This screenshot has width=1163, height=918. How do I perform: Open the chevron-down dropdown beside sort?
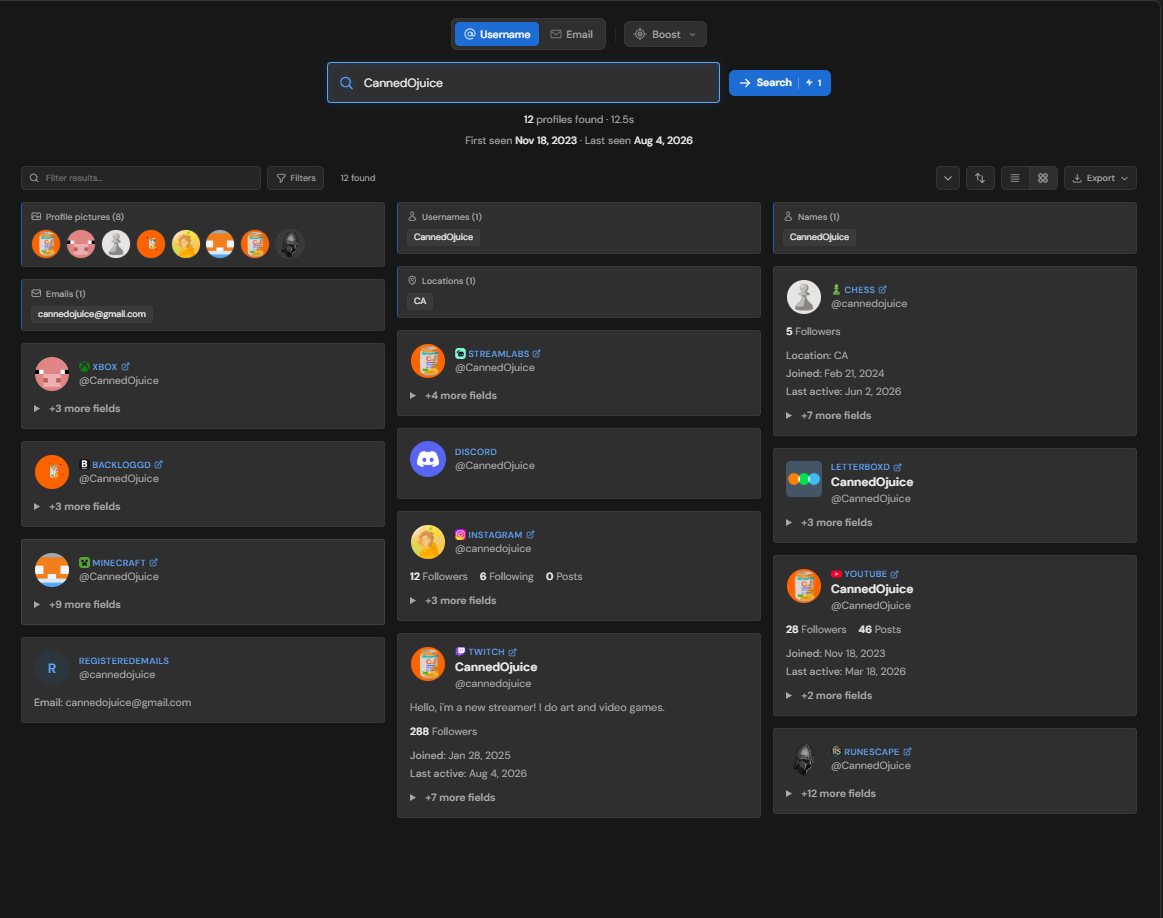pos(948,178)
